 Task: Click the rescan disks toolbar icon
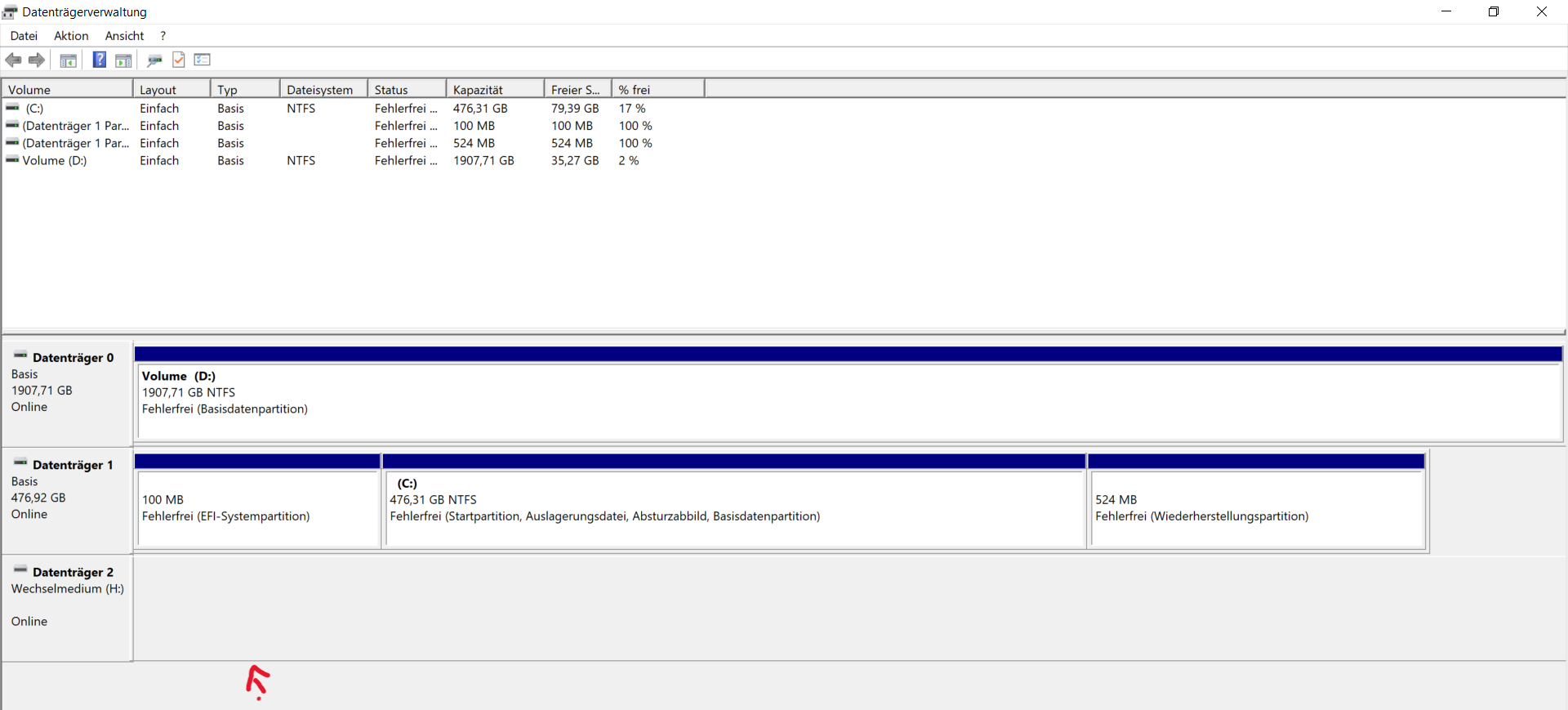154,60
